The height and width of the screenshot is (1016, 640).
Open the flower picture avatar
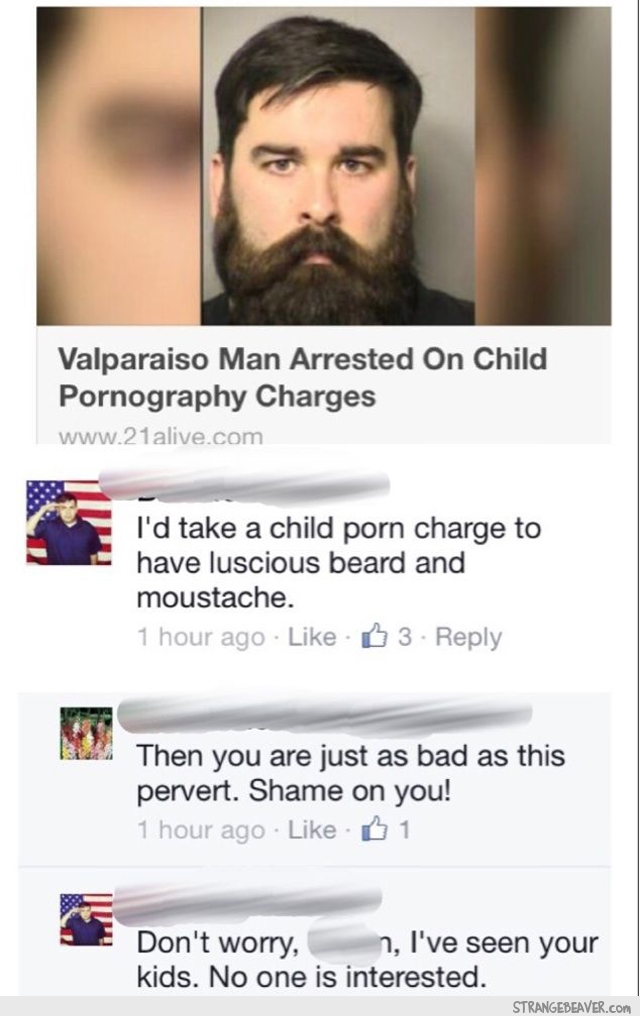(86, 733)
